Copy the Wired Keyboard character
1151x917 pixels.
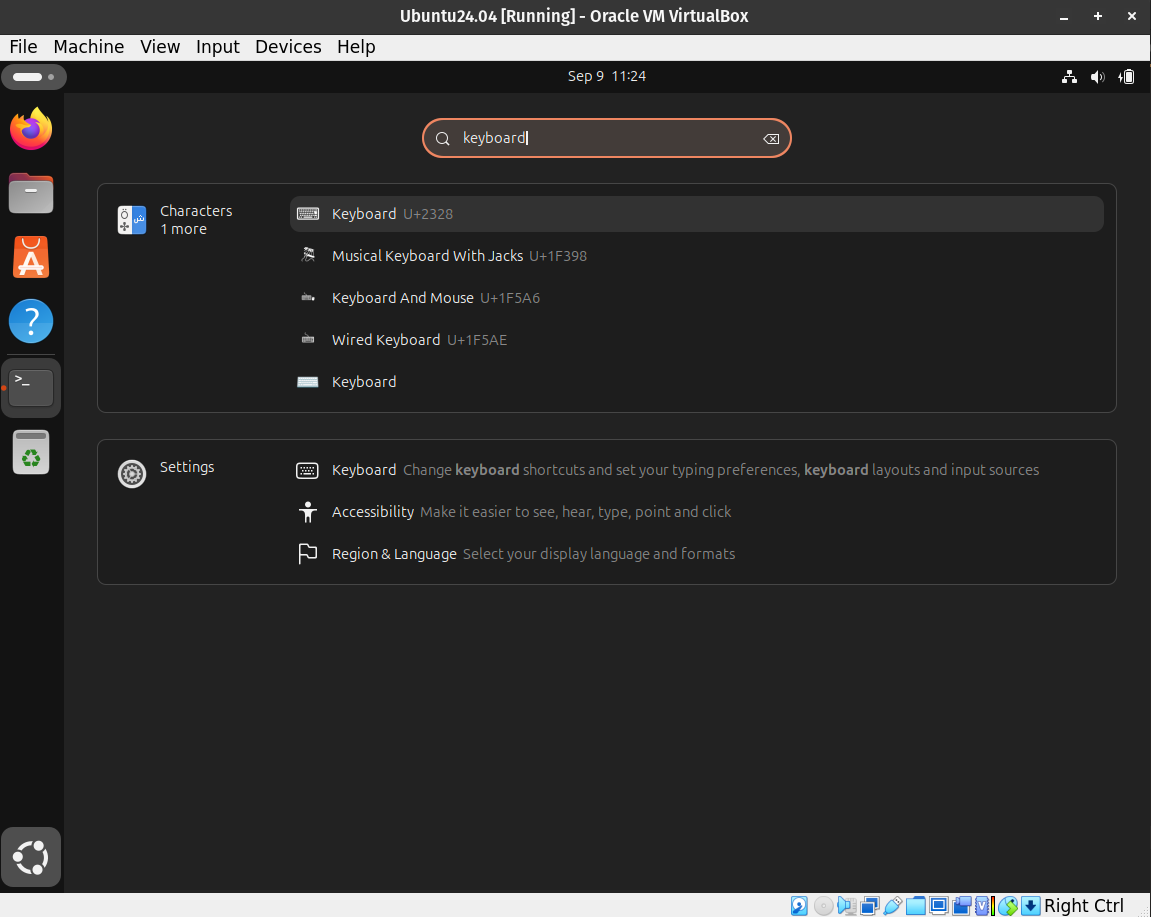tap(386, 340)
